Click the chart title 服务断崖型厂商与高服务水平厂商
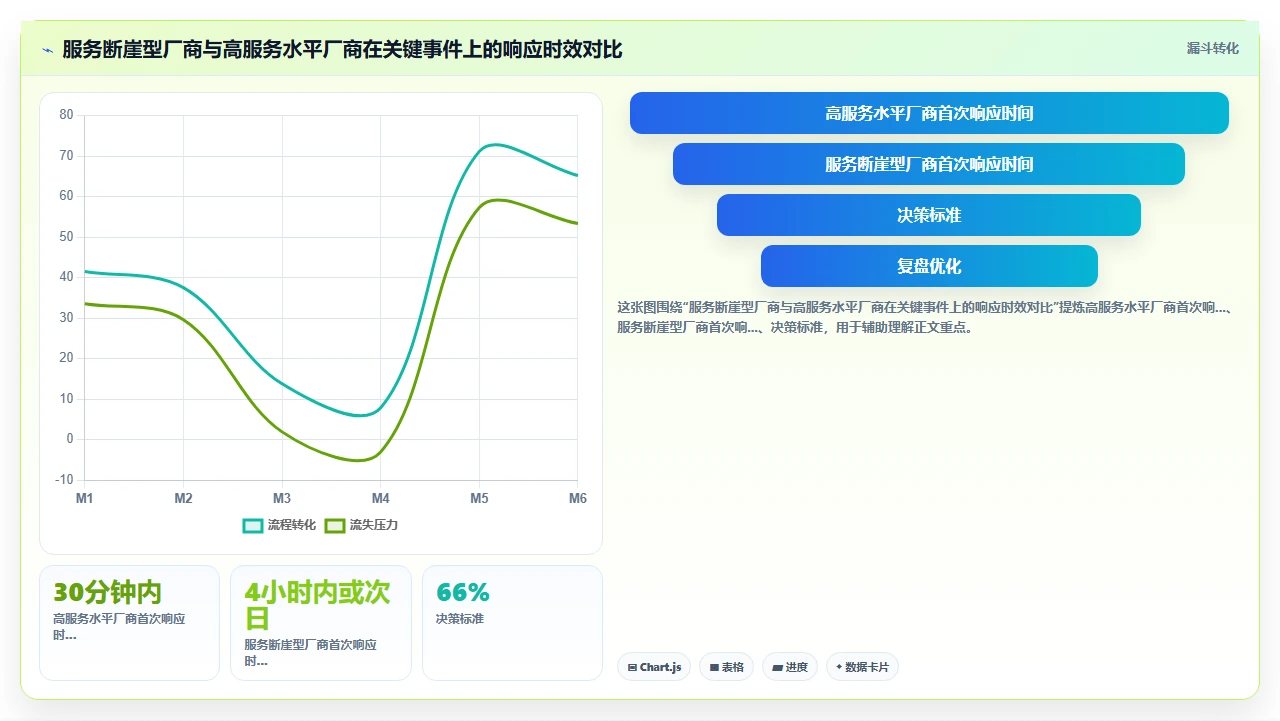1280x721 pixels. [x=342, y=49]
